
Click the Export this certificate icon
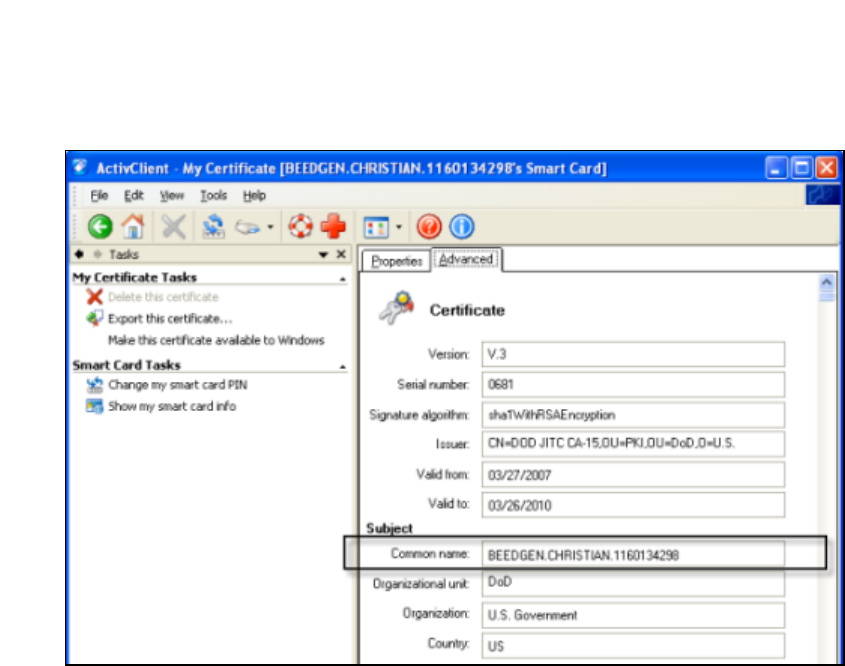(94, 318)
